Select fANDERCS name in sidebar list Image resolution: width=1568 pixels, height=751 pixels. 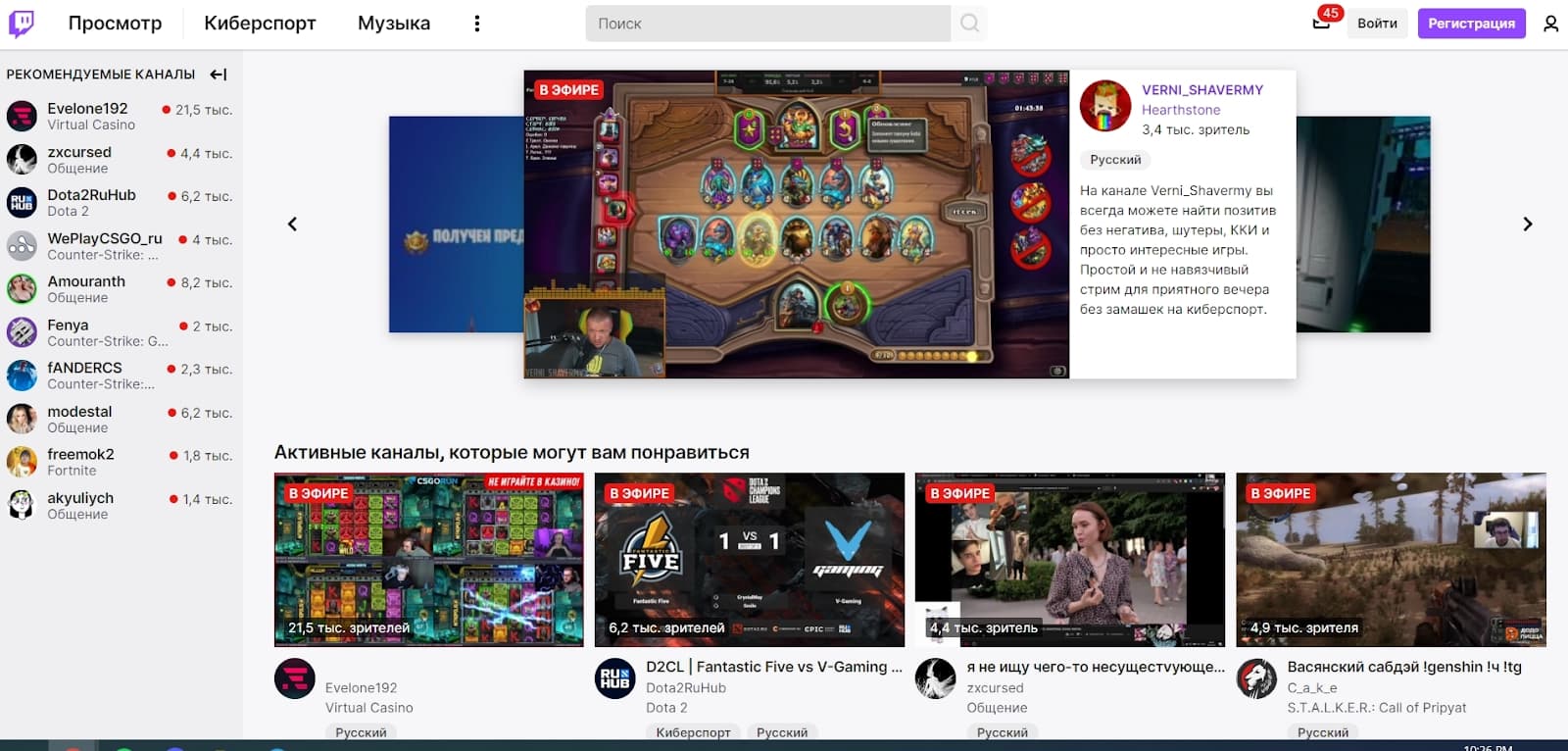84,368
